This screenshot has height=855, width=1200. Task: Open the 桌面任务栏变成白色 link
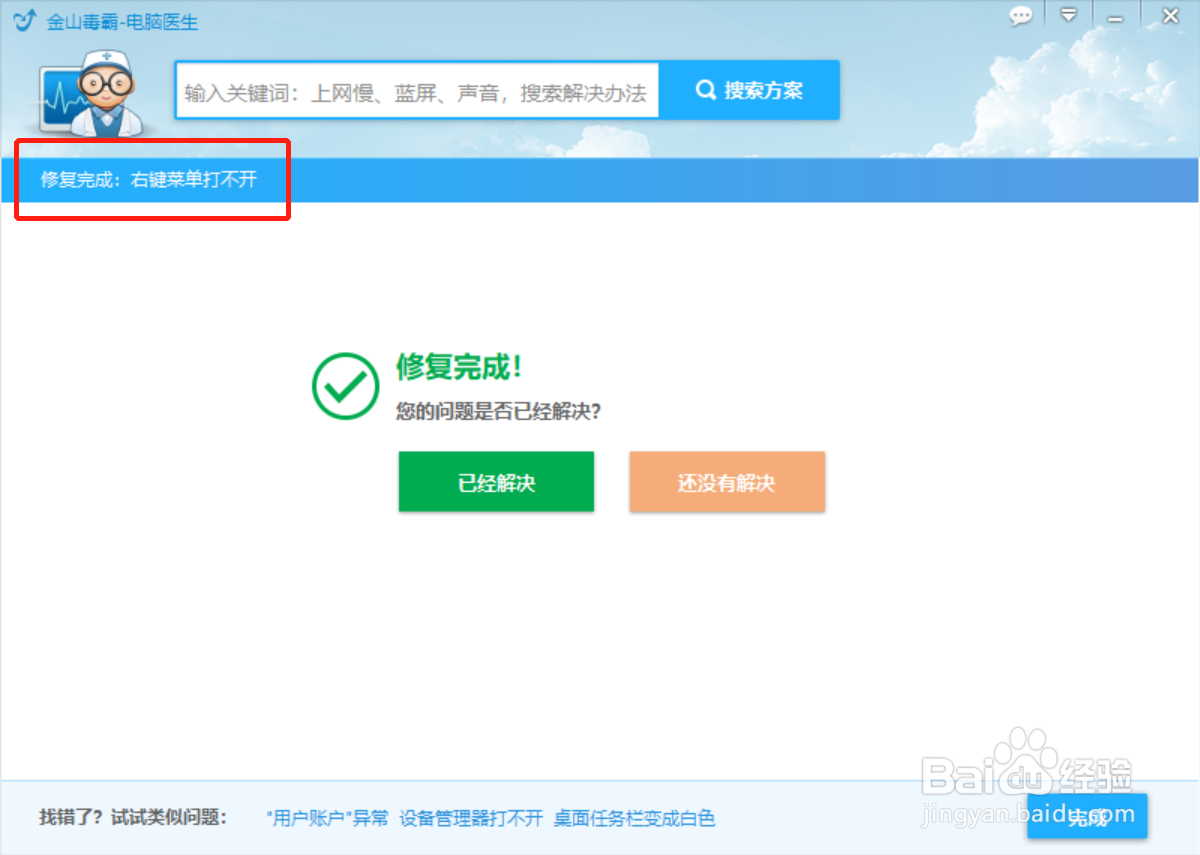point(635,818)
